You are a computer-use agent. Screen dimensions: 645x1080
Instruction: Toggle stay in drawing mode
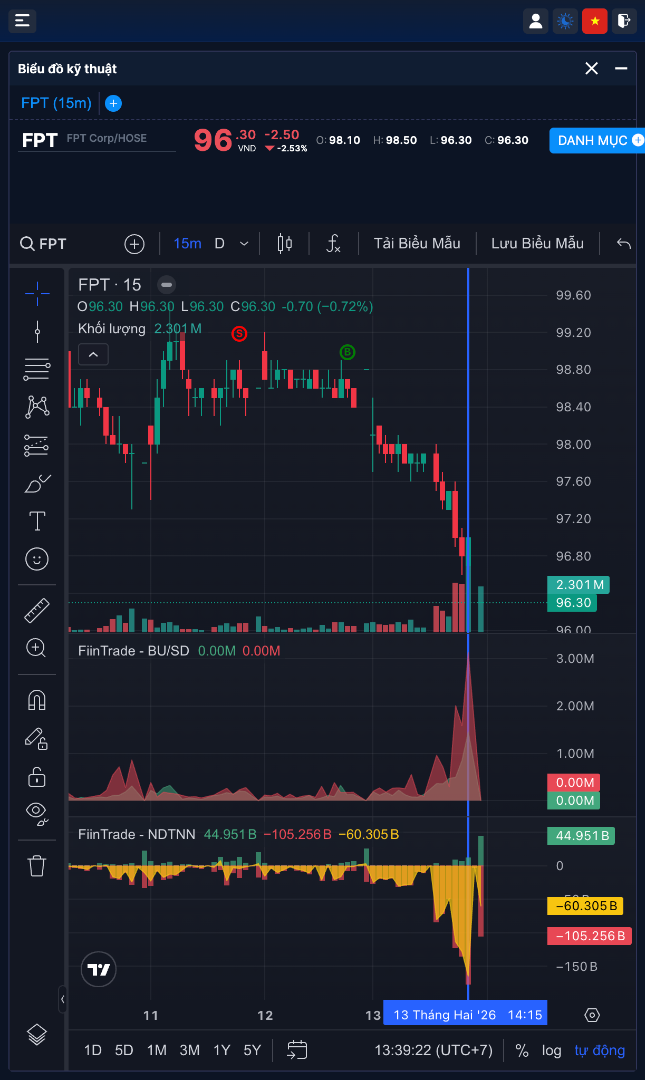(x=37, y=739)
